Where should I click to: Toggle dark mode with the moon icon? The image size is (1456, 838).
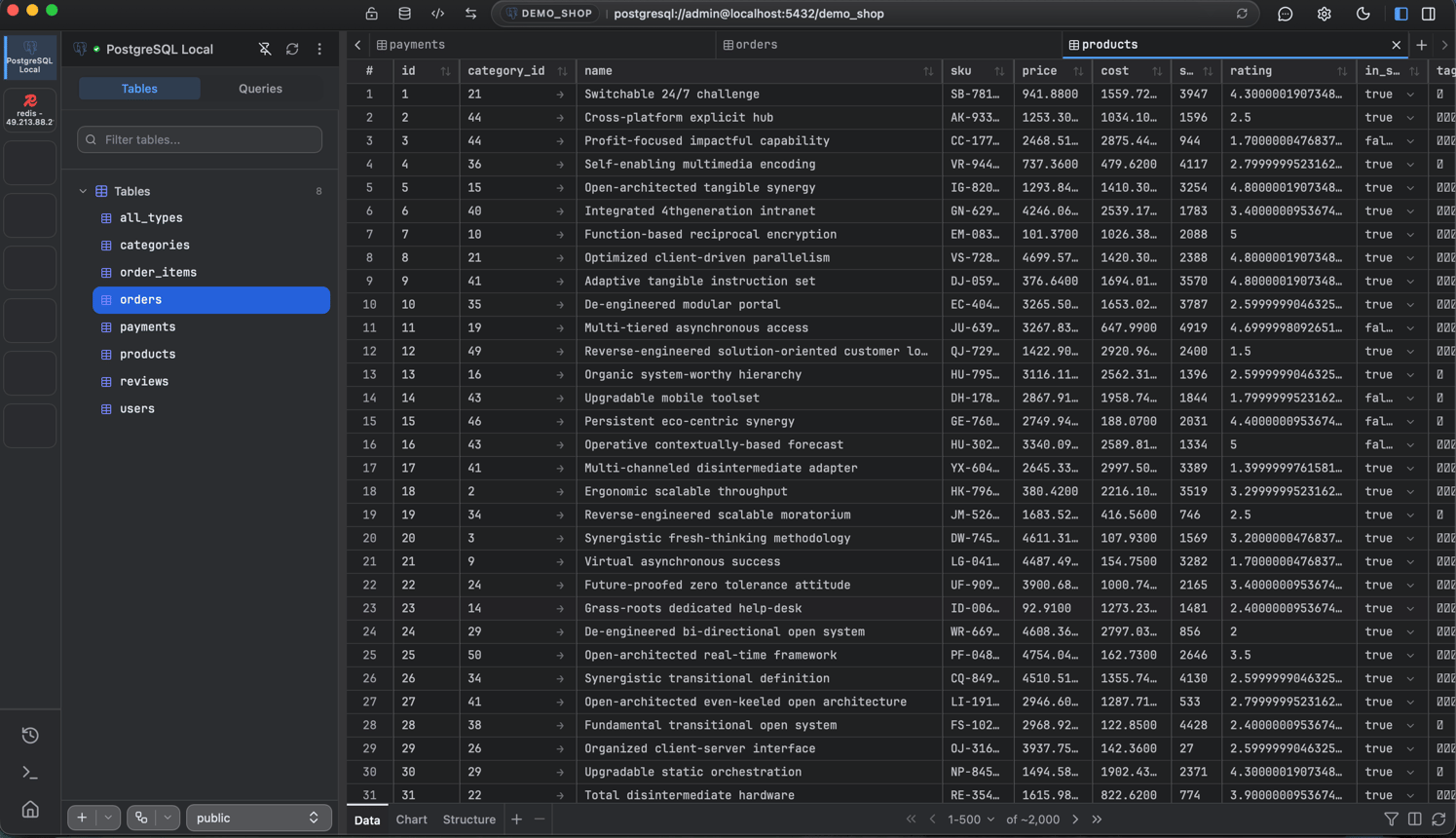tap(1363, 14)
